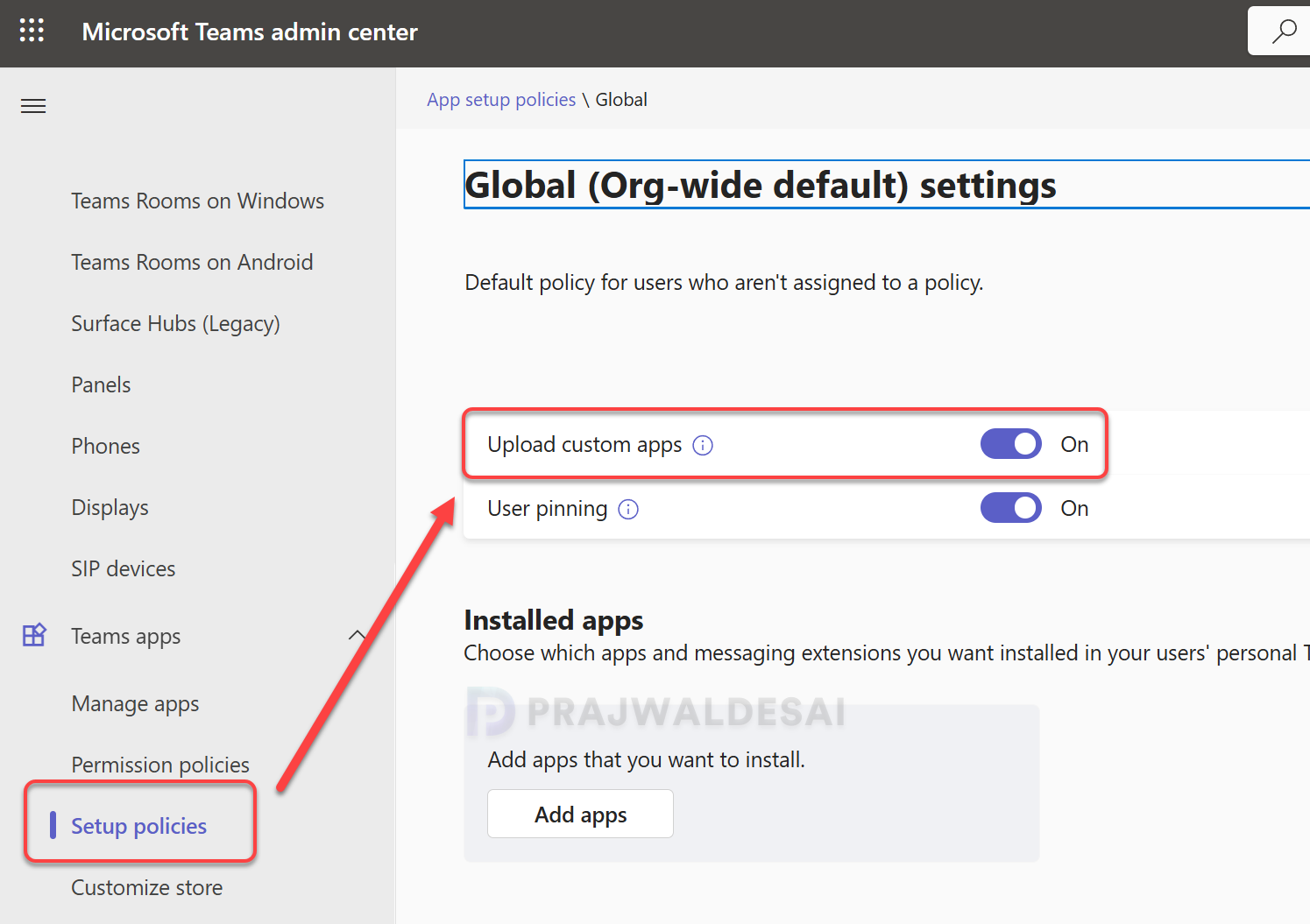Click the Teams apps grid icon

34,635
